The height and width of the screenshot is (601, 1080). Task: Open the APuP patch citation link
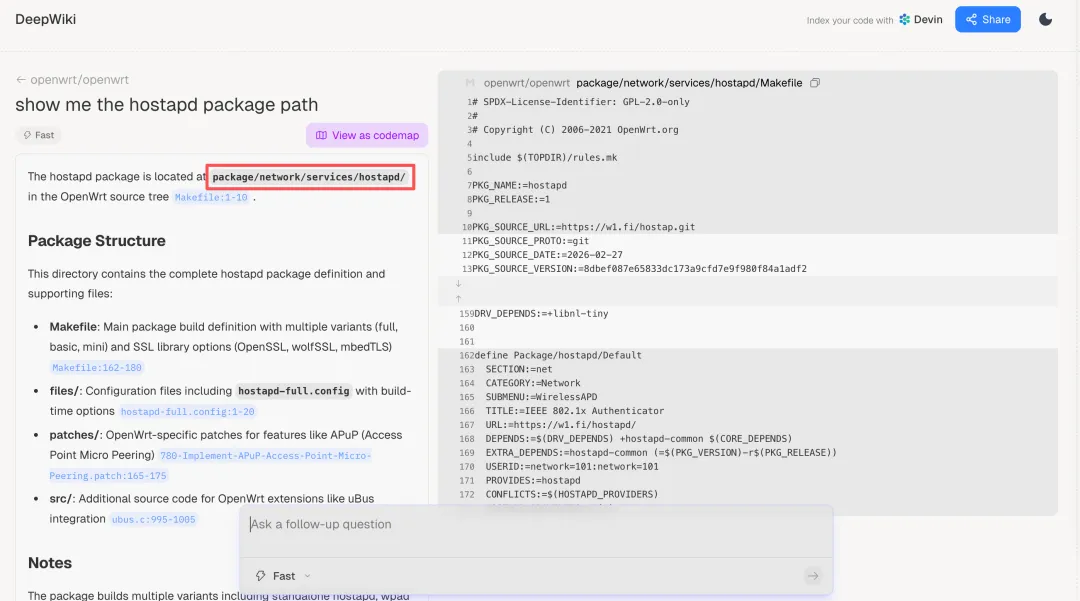[210, 465]
